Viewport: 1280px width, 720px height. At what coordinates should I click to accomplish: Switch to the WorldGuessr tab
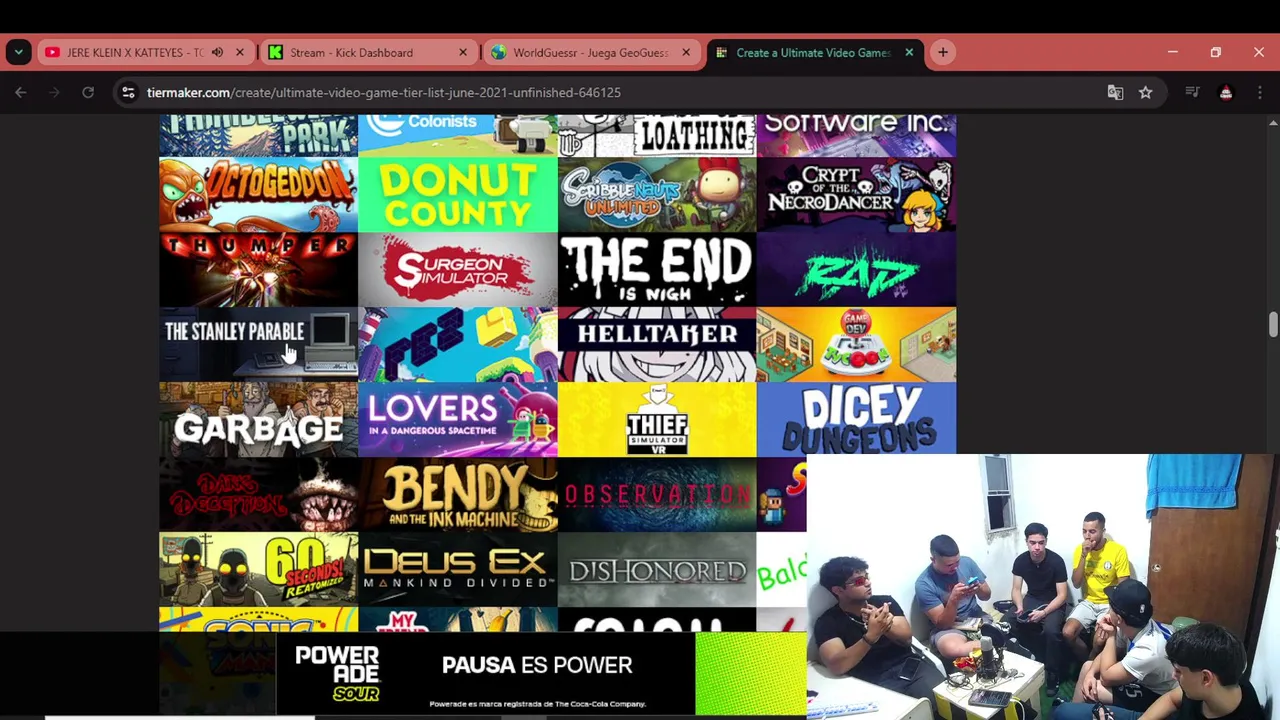[x=590, y=52]
